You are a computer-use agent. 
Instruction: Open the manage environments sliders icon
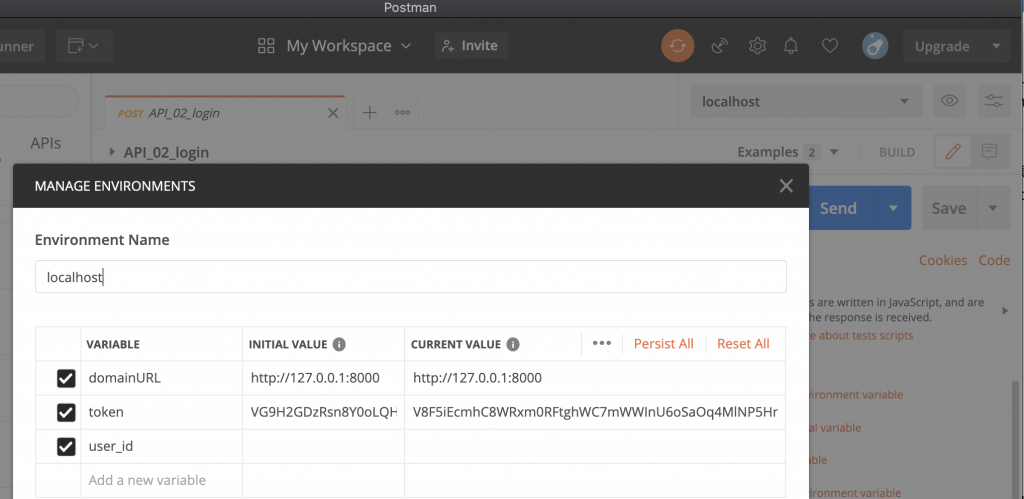[994, 101]
